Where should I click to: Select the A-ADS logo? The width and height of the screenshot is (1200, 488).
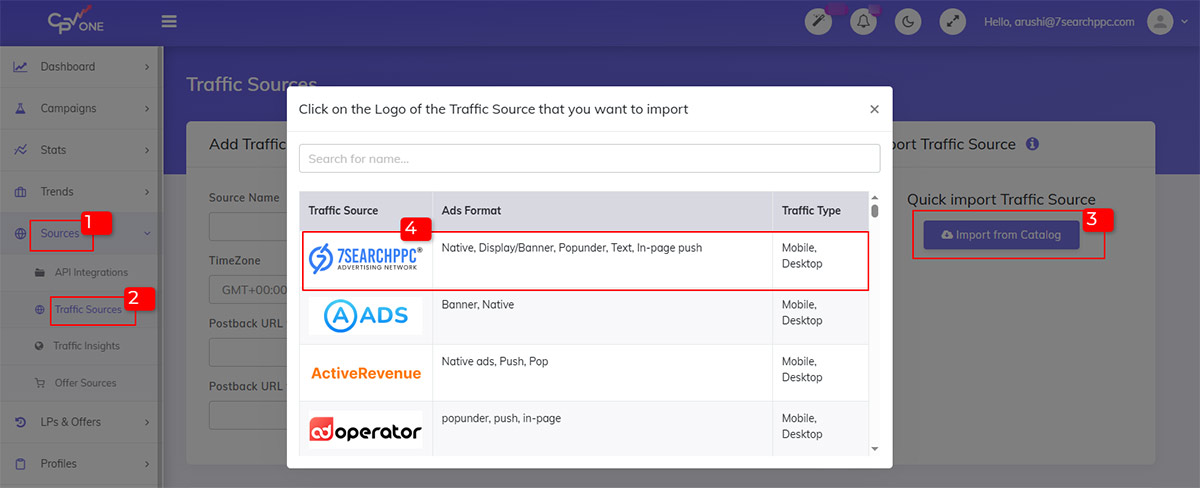coord(365,316)
